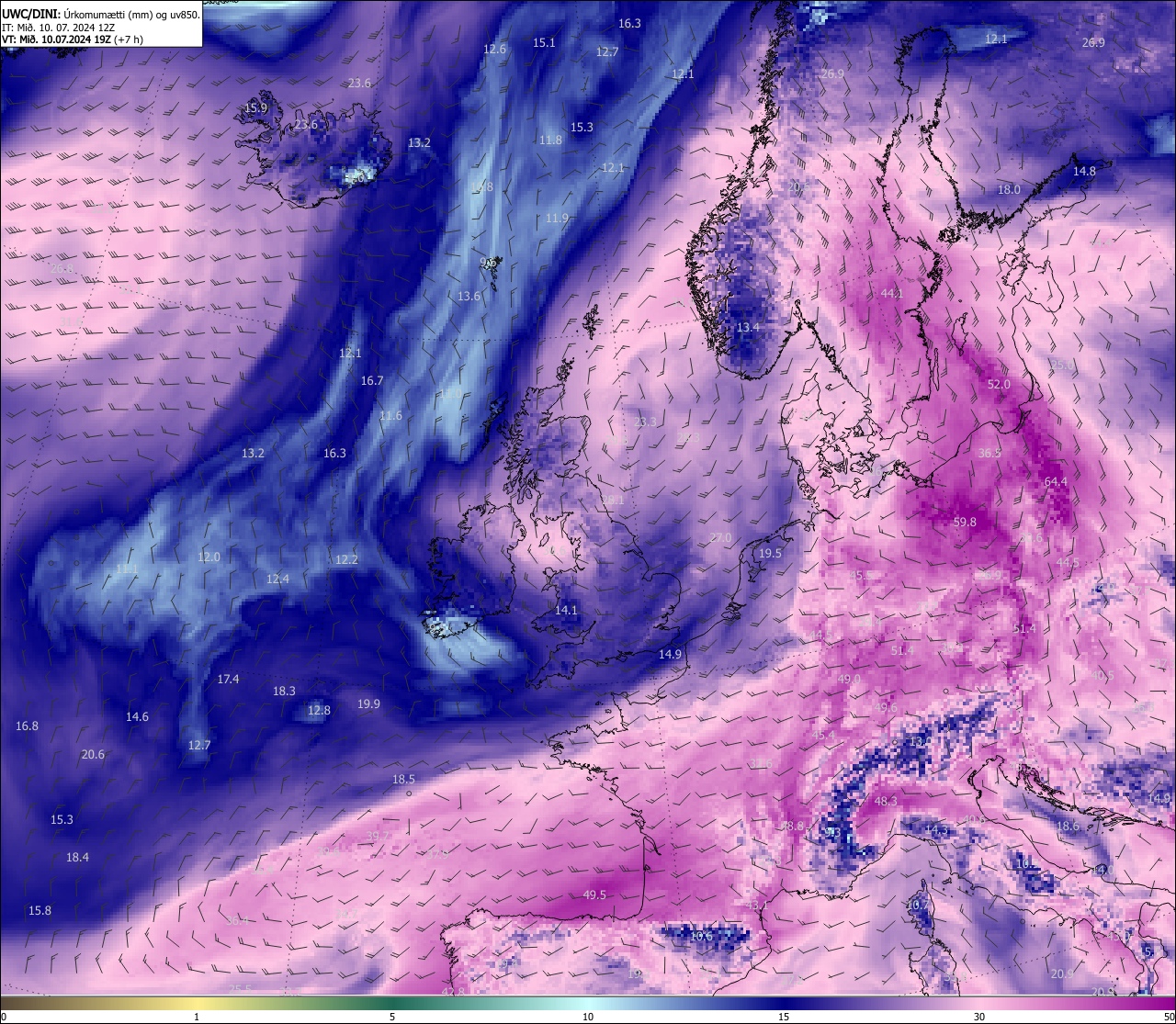Click the 30 tick label on the color scale
Viewport: 1176px width, 1024px height.
coord(979,1016)
